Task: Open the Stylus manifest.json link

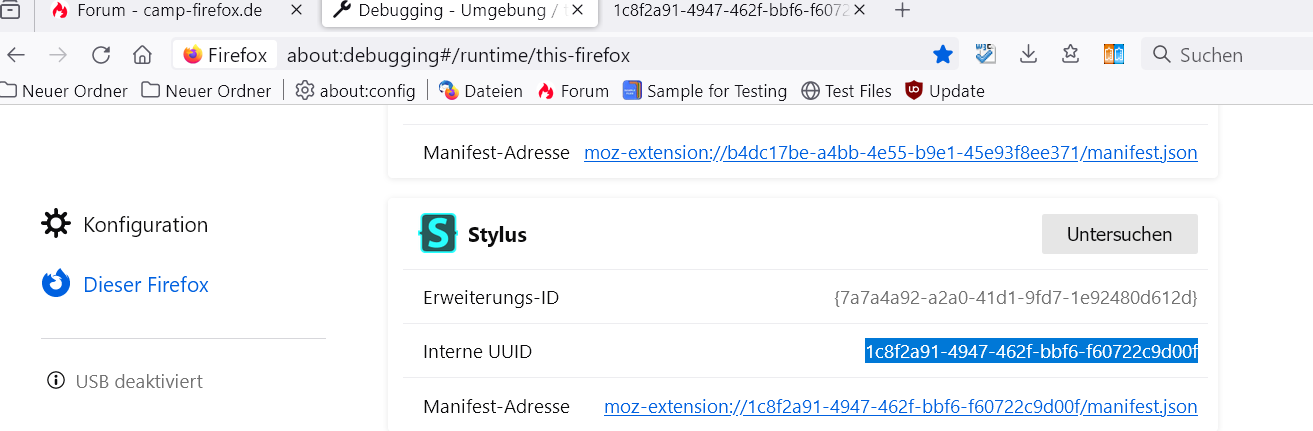Action: [x=900, y=407]
